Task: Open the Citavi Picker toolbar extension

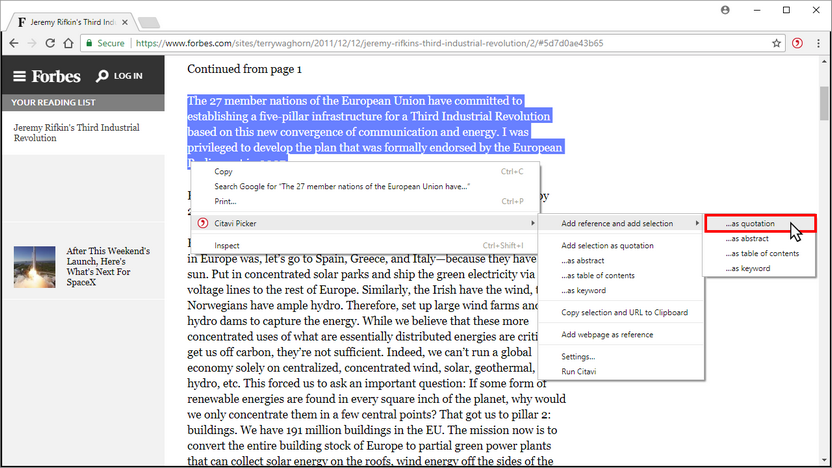Action: (x=797, y=44)
